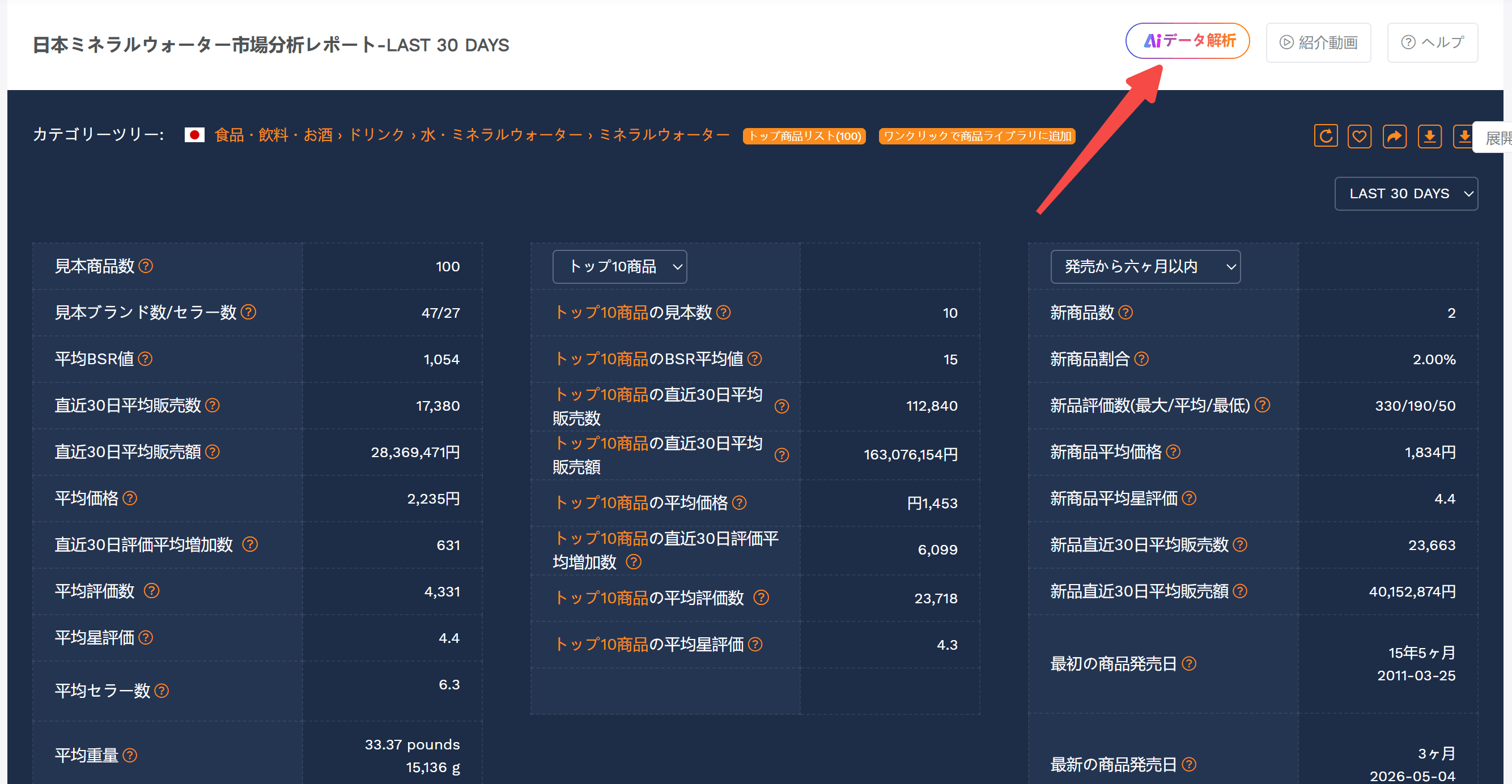Click ワンクリックで商品ライブラリに追加 badge
Screen dimensions: 1512x784
(976, 136)
